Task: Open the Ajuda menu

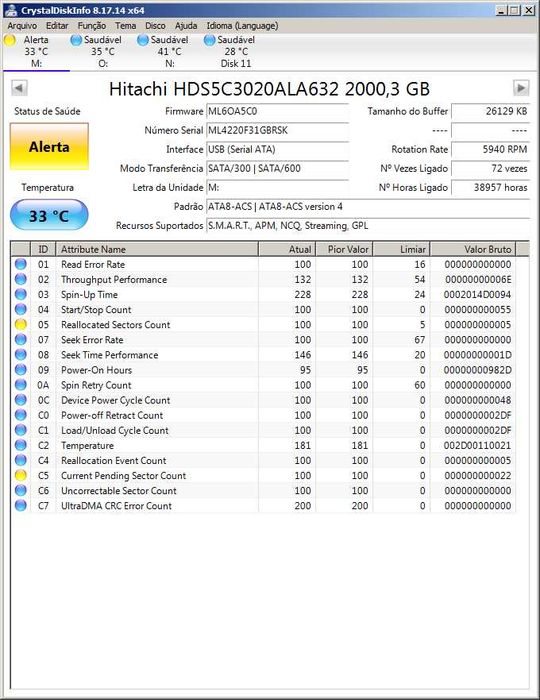Action: tap(186, 26)
